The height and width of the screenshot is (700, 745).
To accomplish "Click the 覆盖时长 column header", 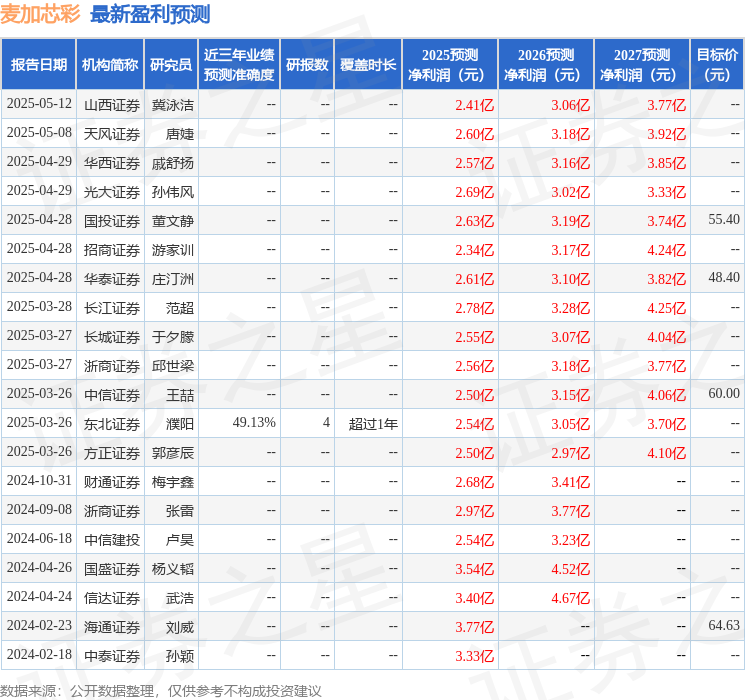I will (x=368, y=65).
